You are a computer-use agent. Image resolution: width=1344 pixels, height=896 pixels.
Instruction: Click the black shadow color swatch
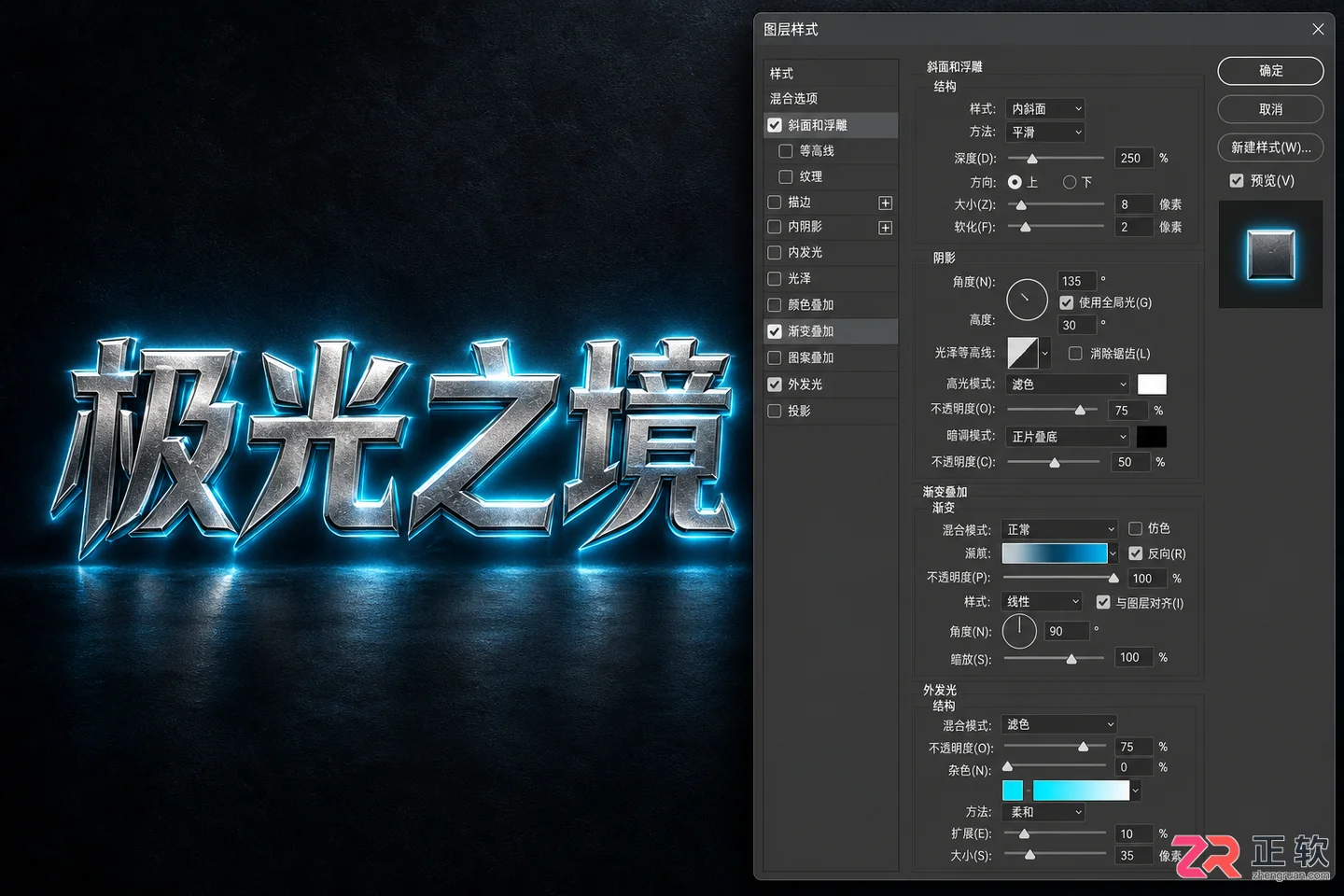coord(1152,437)
